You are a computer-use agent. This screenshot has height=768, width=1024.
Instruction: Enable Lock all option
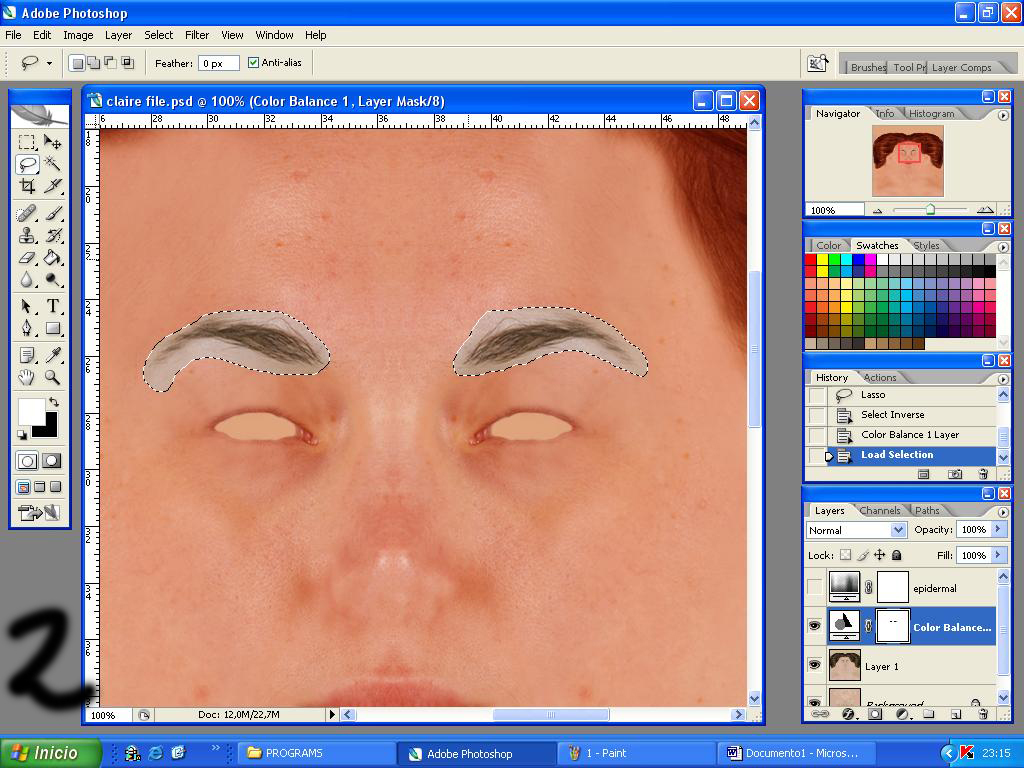(x=897, y=555)
